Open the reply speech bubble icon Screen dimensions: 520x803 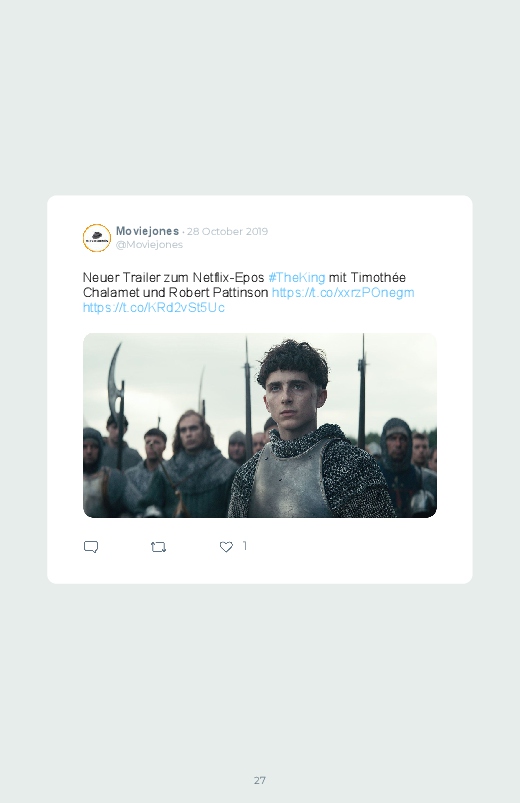pyautogui.click(x=91, y=547)
